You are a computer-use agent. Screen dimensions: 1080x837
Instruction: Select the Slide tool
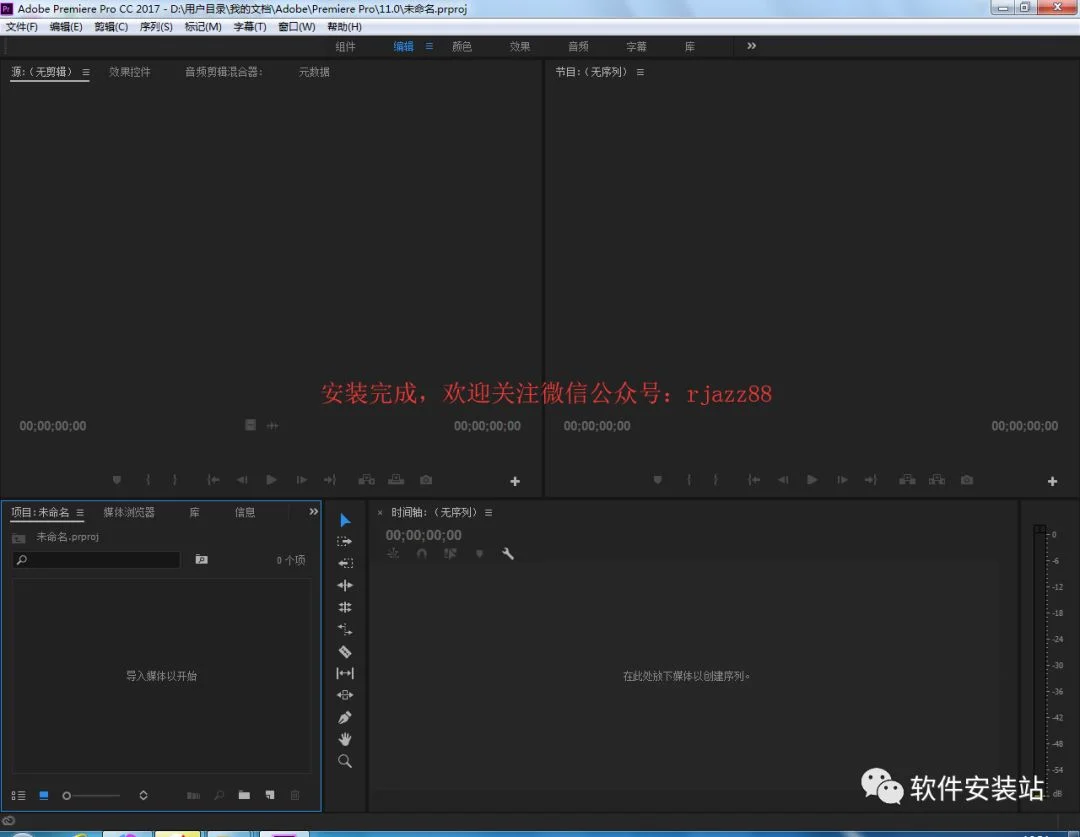pyautogui.click(x=345, y=695)
